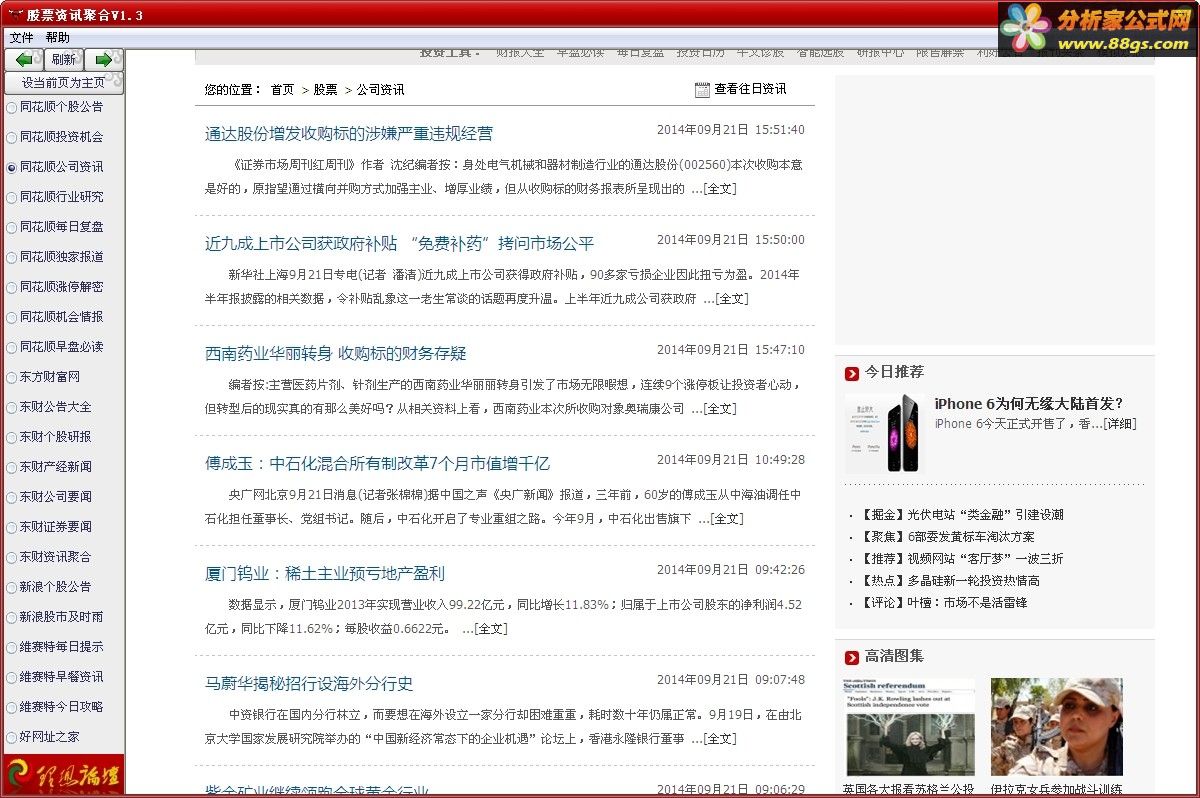The height and width of the screenshot is (798, 1200).
Task: Open 【评论】叶檀：市场不是活雷锋
Action: coord(942,603)
